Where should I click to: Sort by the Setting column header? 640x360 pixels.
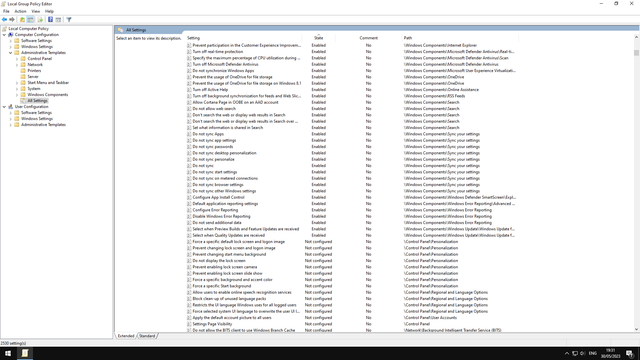pos(244,38)
